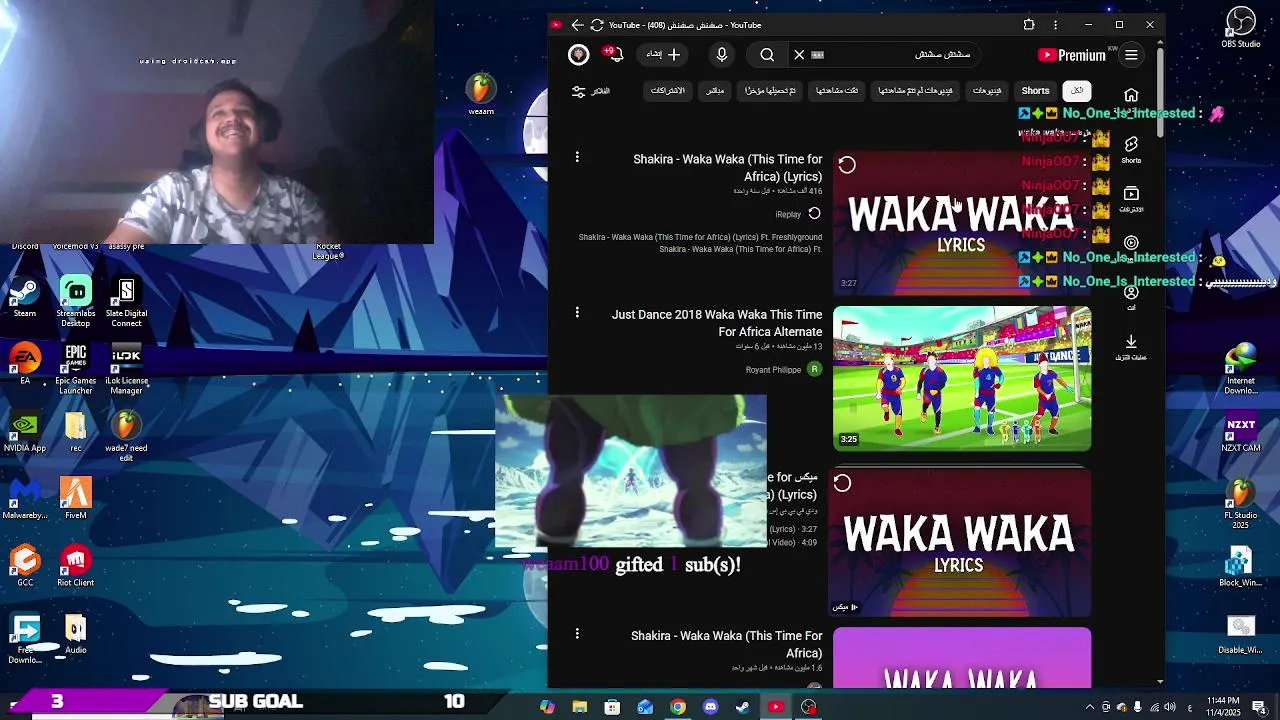
Task: Select the 'الكل' (All) filter chip
Action: coord(1077,91)
